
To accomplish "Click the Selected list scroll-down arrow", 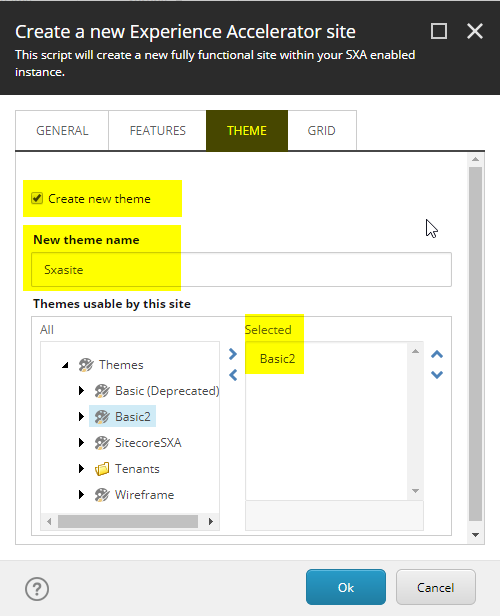I will coord(415,491).
